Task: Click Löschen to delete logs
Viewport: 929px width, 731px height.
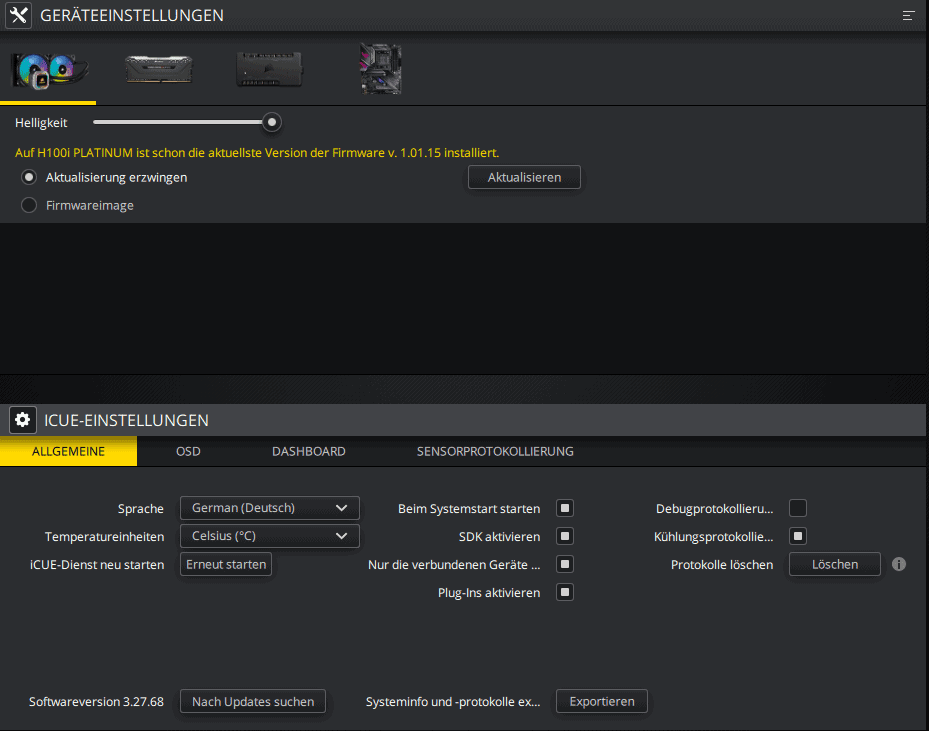Action: [835, 564]
